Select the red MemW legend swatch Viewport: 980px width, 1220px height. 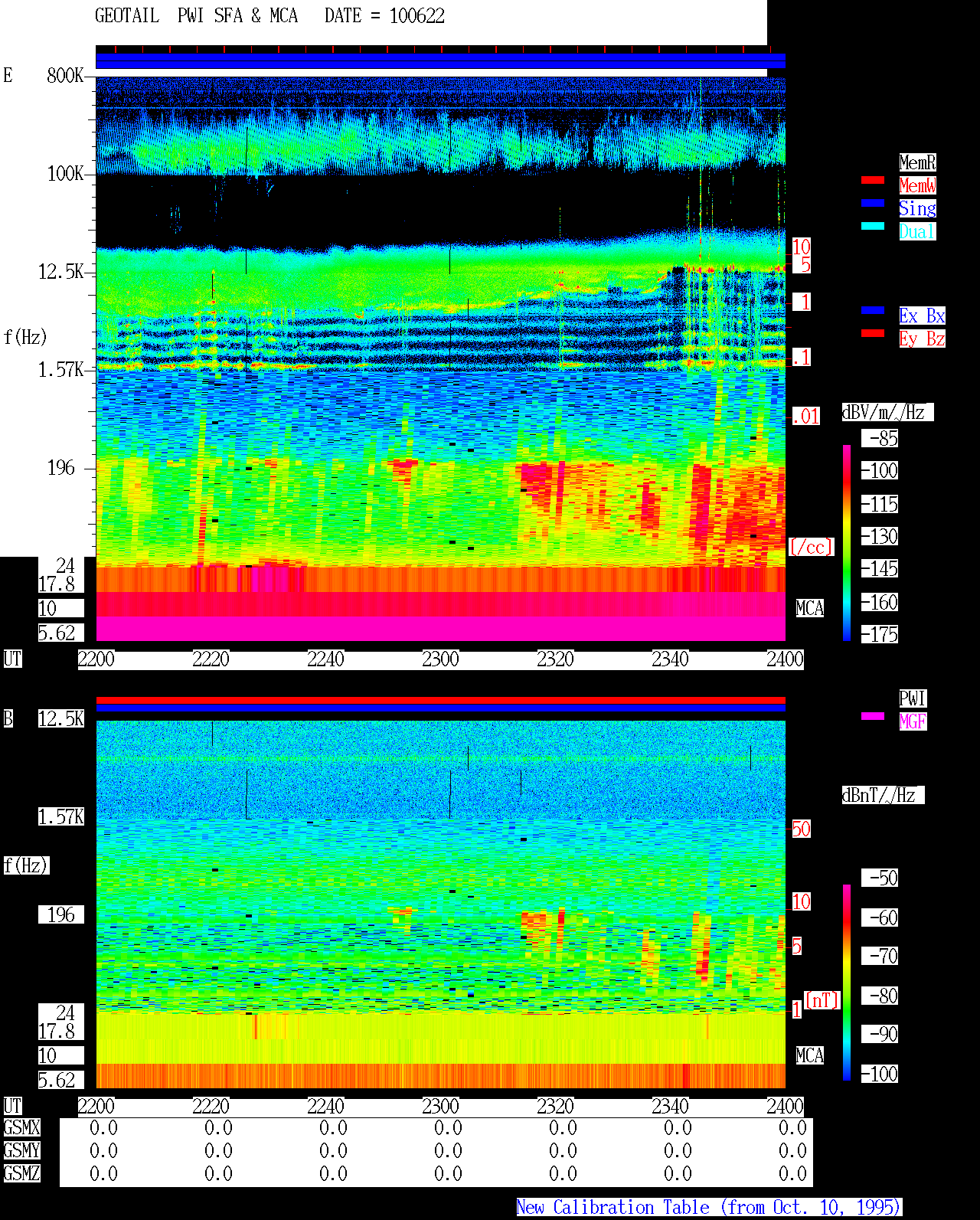click(x=873, y=180)
